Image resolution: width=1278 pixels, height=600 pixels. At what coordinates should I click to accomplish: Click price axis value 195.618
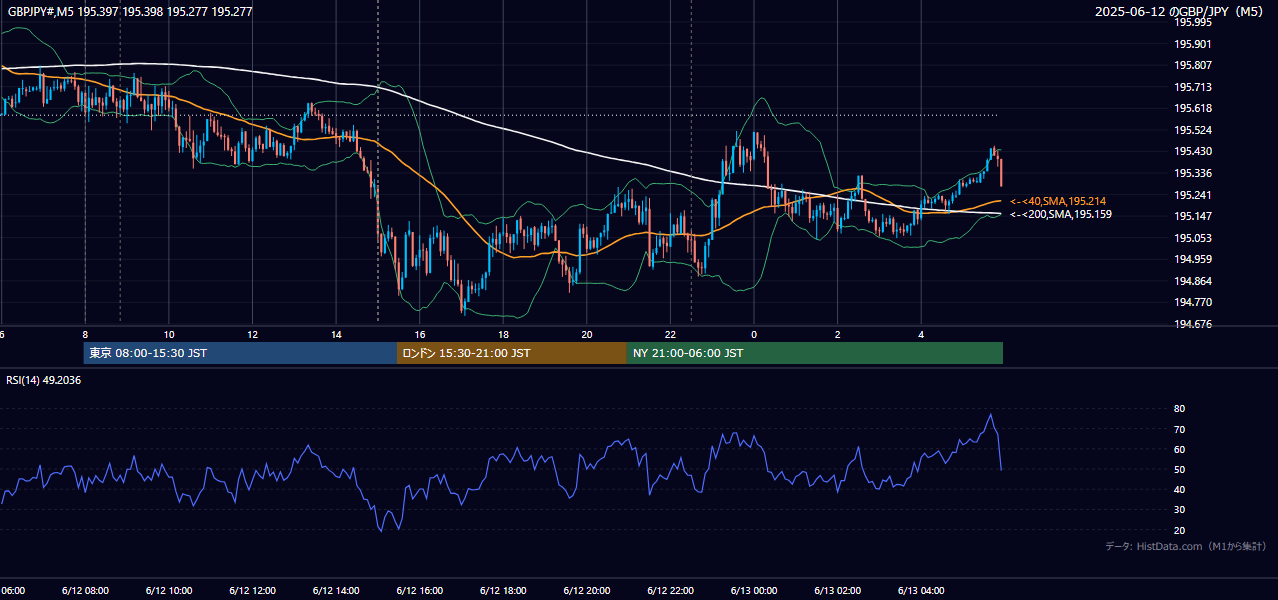click(x=1192, y=108)
